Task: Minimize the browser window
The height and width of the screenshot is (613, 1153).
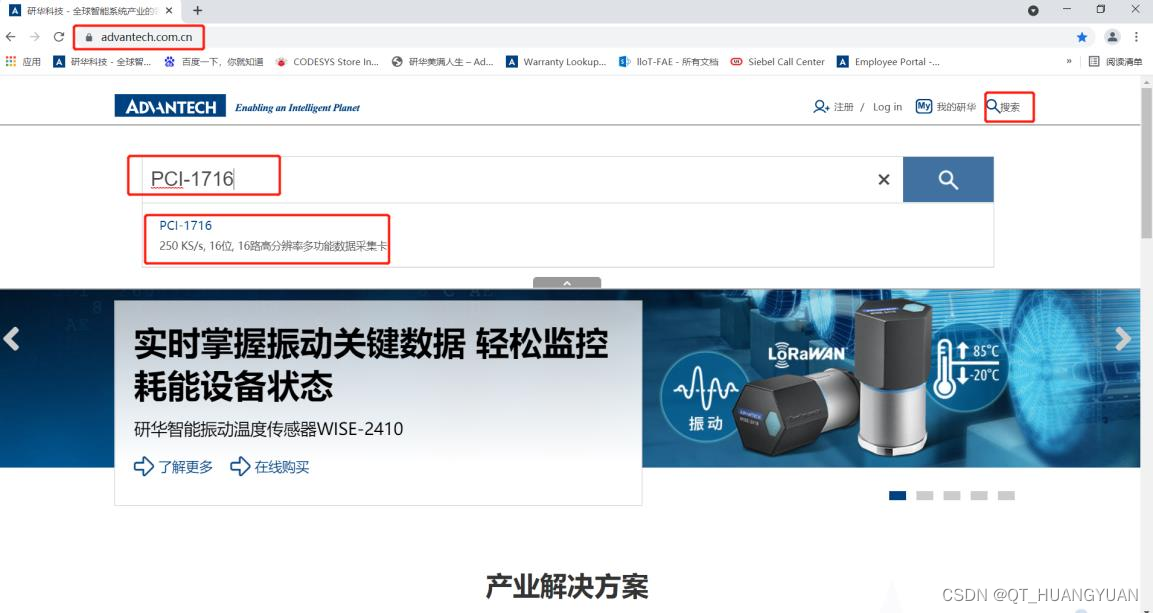Action: point(1067,10)
